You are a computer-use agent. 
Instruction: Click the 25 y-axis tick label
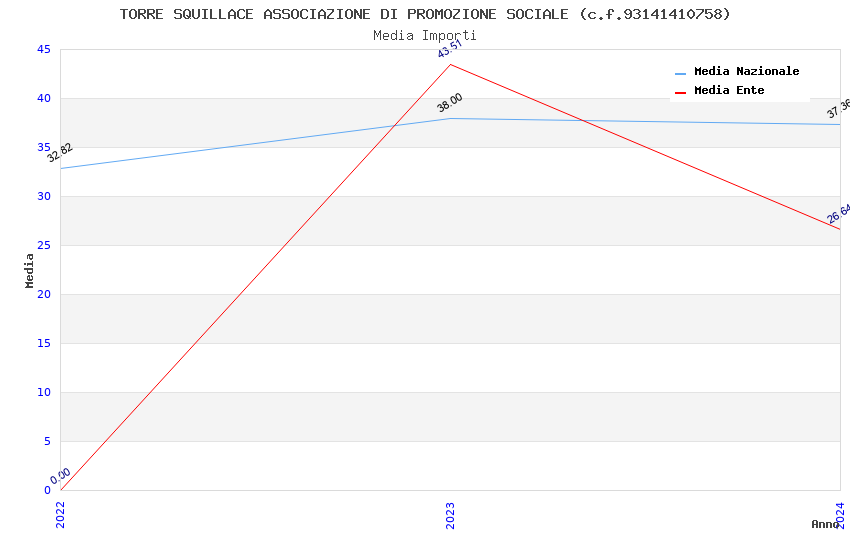click(x=43, y=245)
